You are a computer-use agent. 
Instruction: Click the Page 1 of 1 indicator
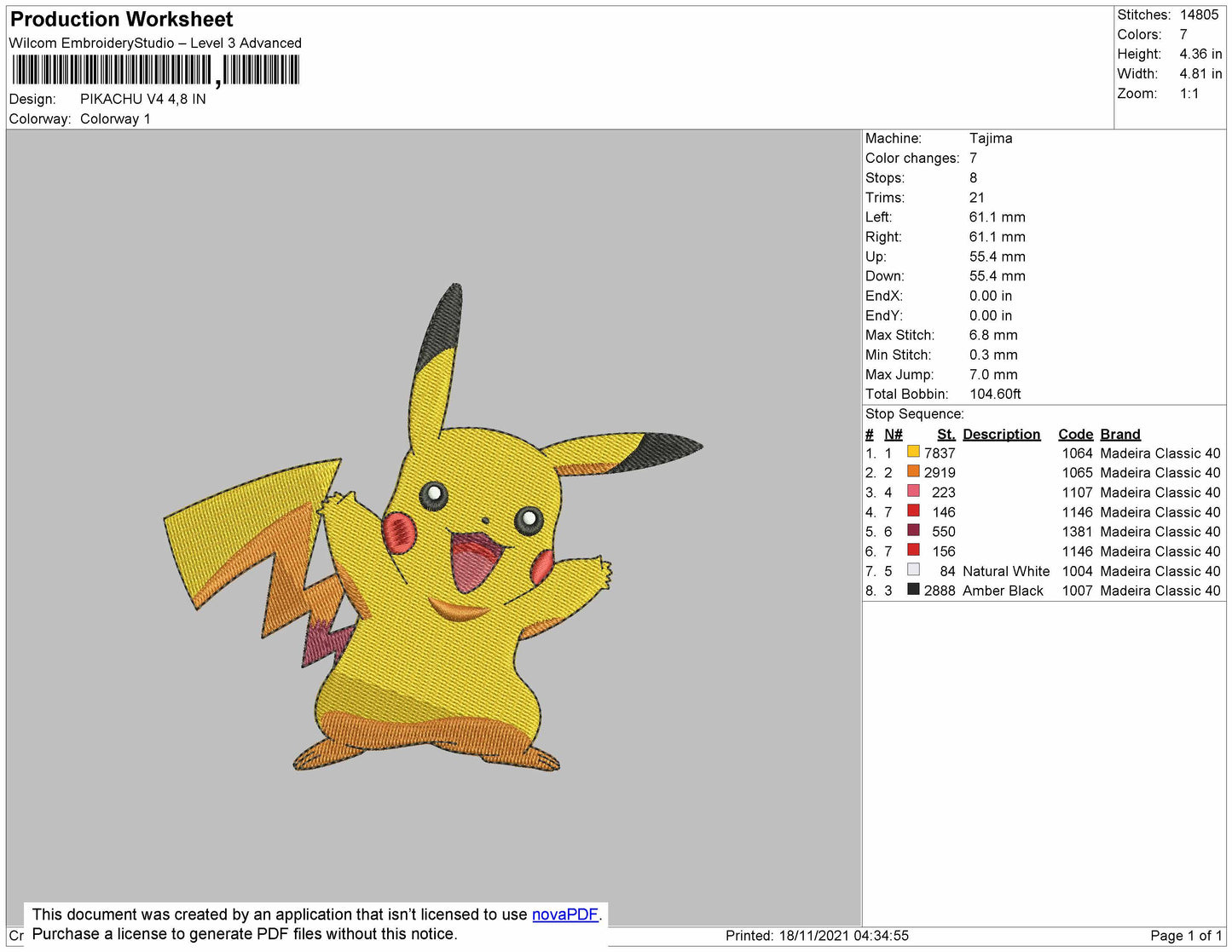pos(1185,936)
